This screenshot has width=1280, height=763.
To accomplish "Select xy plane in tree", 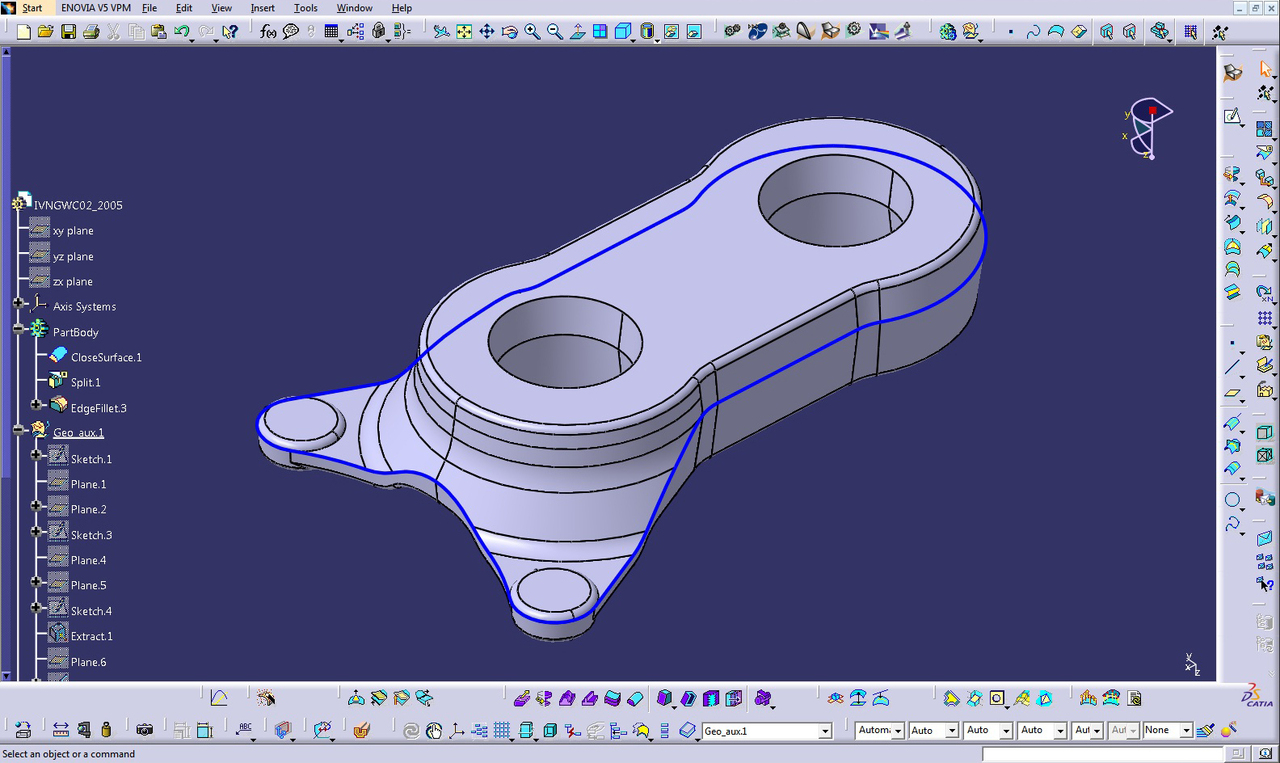I will point(73,231).
